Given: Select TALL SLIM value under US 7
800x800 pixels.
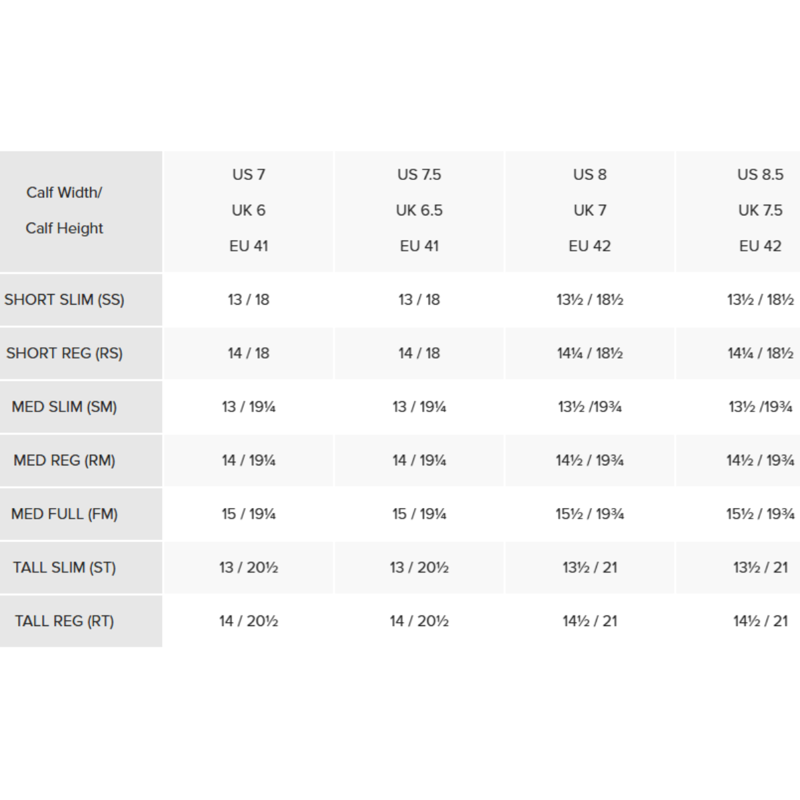Looking at the screenshot, I should 248,567.
